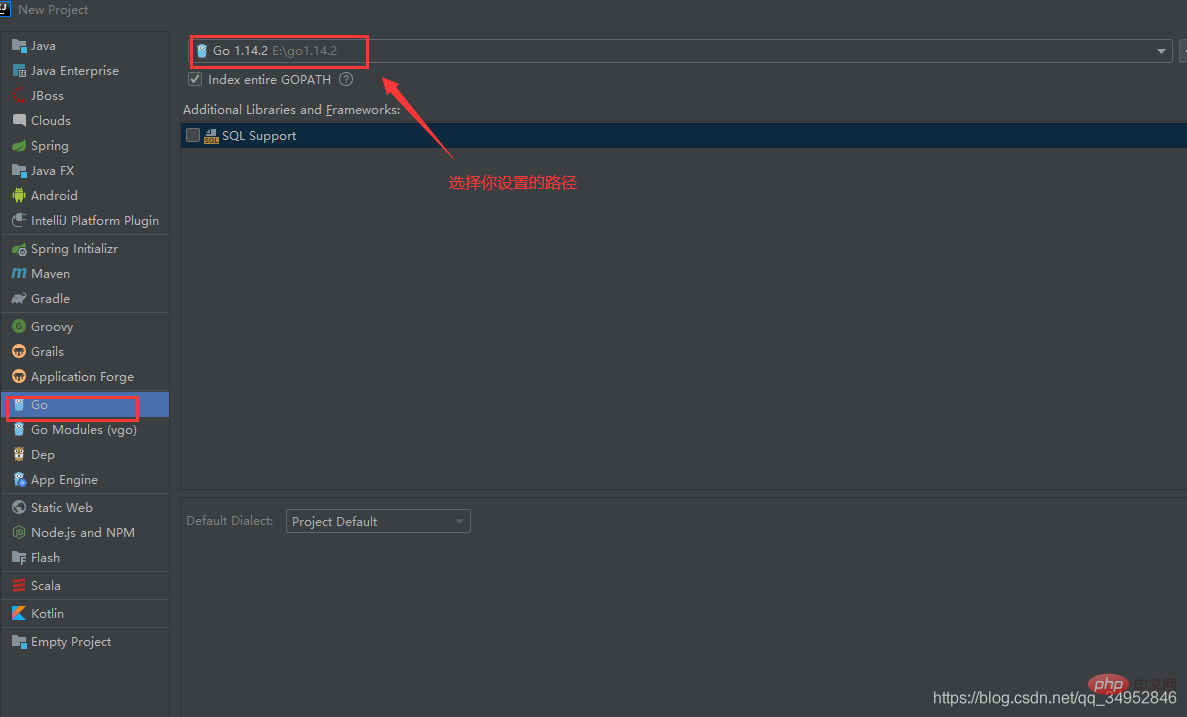Viewport: 1187px width, 717px height.
Task: Choose Spring project type label
Action: click(x=49, y=146)
